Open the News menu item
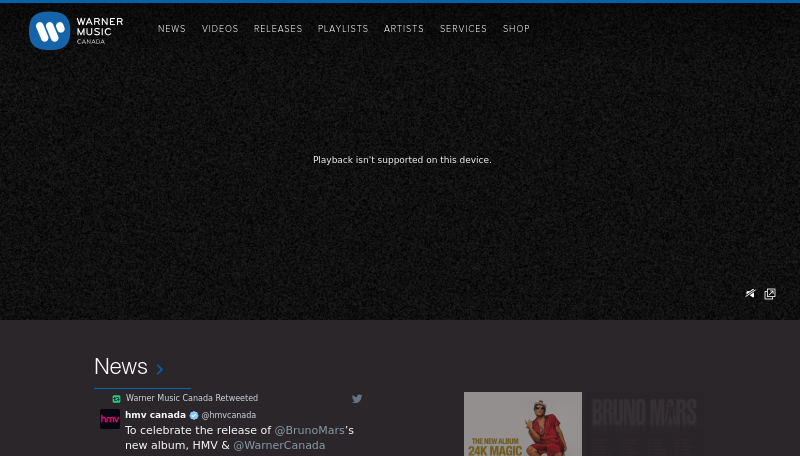 (171, 29)
